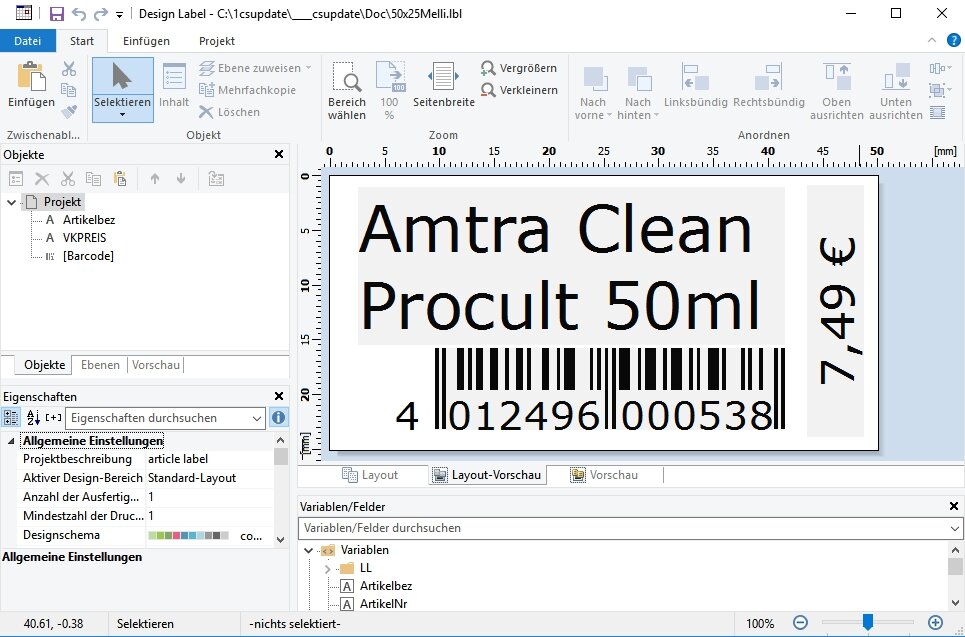The image size is (965, 637).
Task: Open the Einfügen ribbon tab
Action: [146, 41]
